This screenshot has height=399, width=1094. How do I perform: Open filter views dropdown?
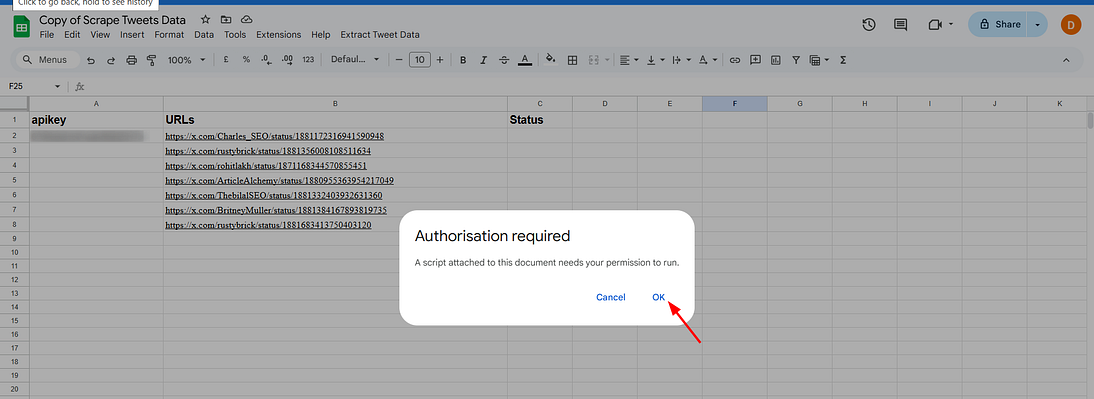coord(818,61)
